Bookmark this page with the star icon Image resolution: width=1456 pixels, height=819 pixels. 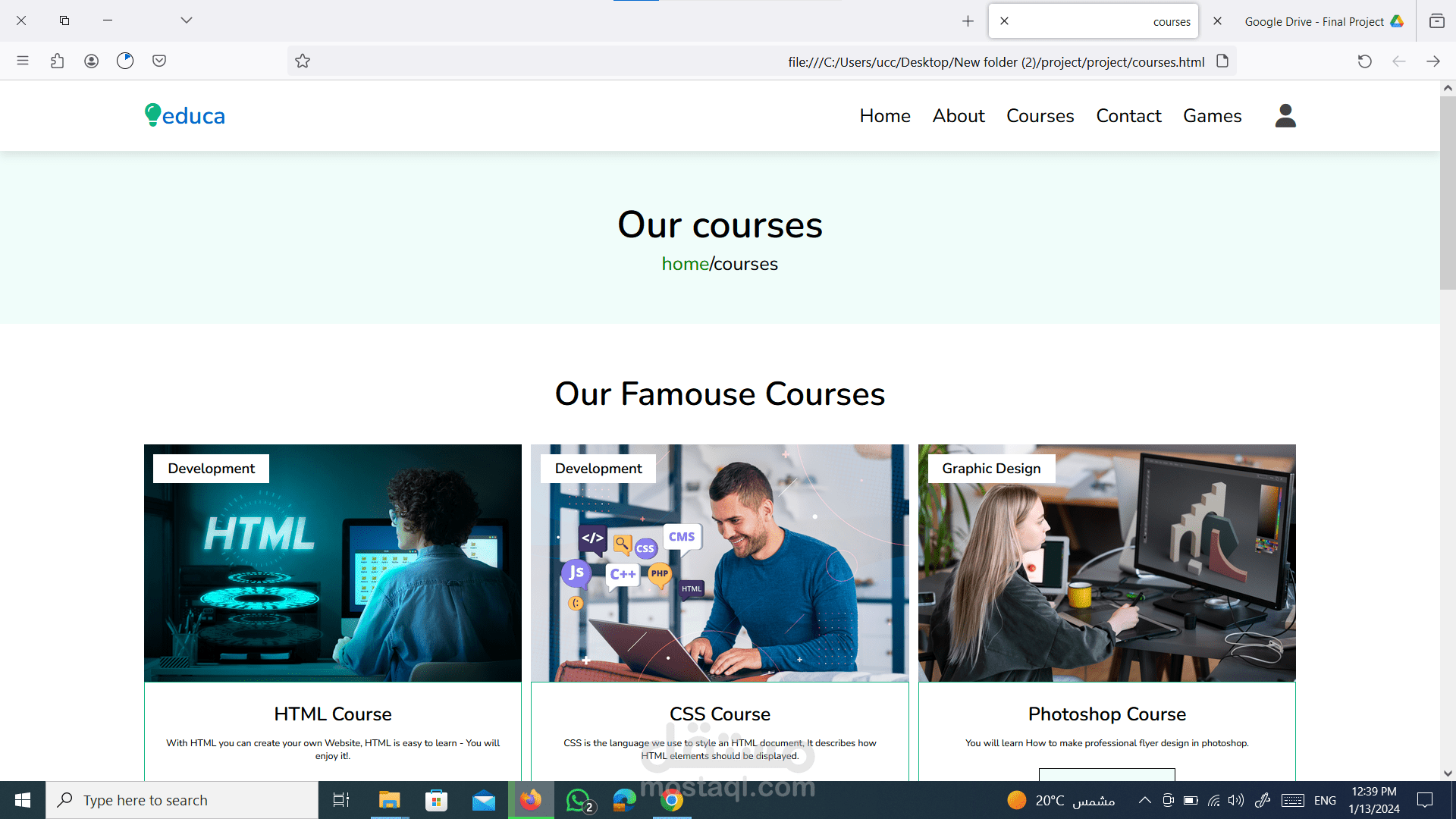[303, 61]
